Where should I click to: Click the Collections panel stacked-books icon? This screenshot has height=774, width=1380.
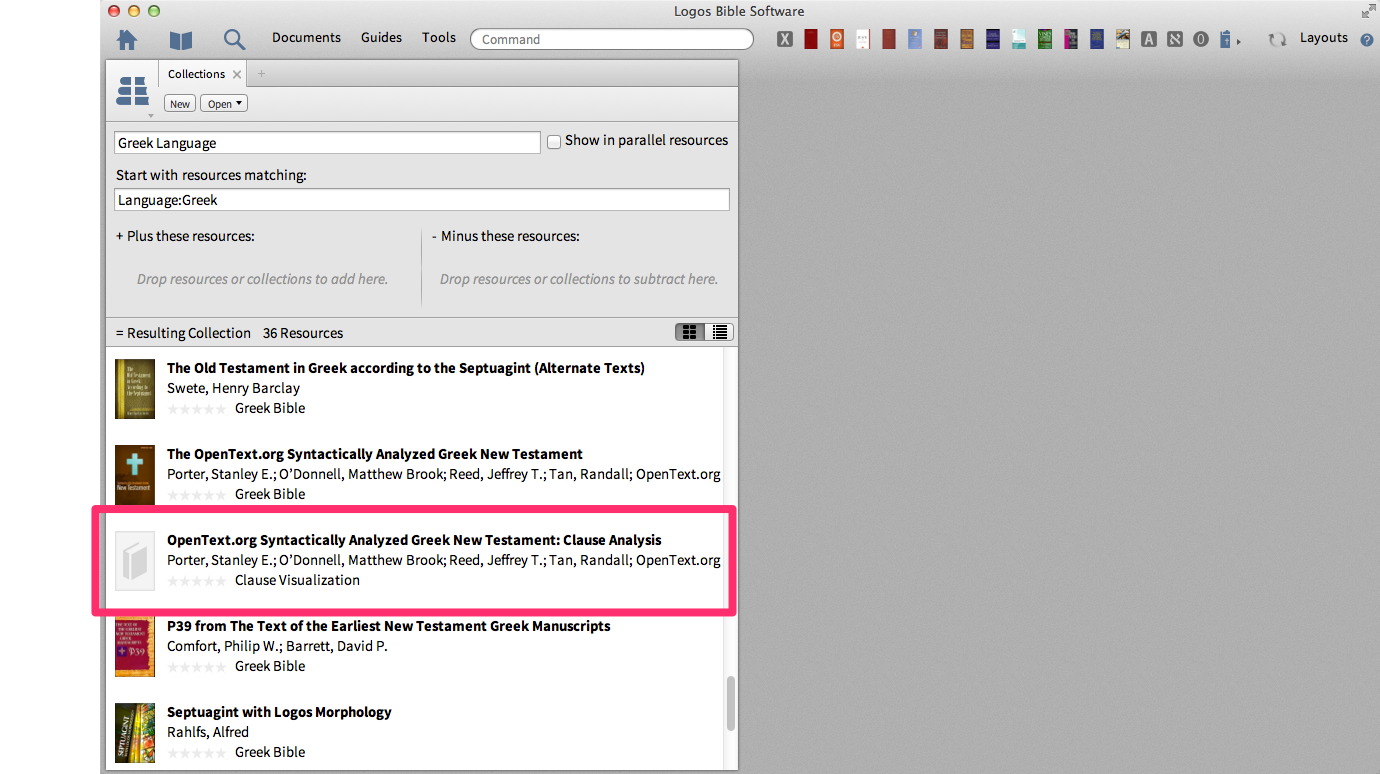(x=133, y=91)
